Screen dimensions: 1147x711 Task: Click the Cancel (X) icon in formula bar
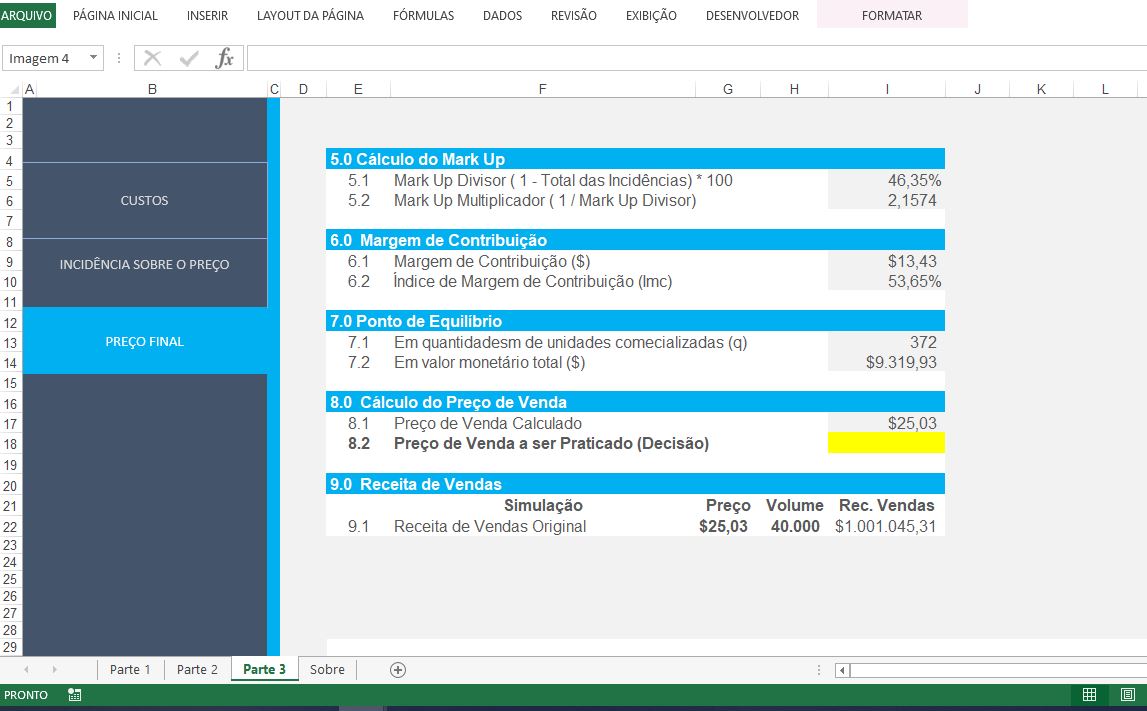pos(152,57)
